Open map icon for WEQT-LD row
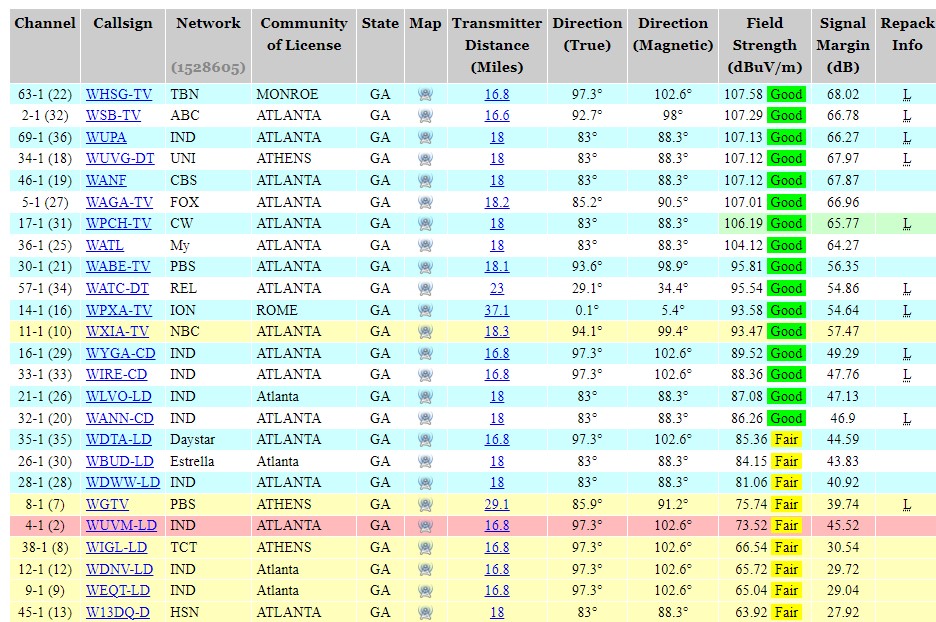 [425, 591]
